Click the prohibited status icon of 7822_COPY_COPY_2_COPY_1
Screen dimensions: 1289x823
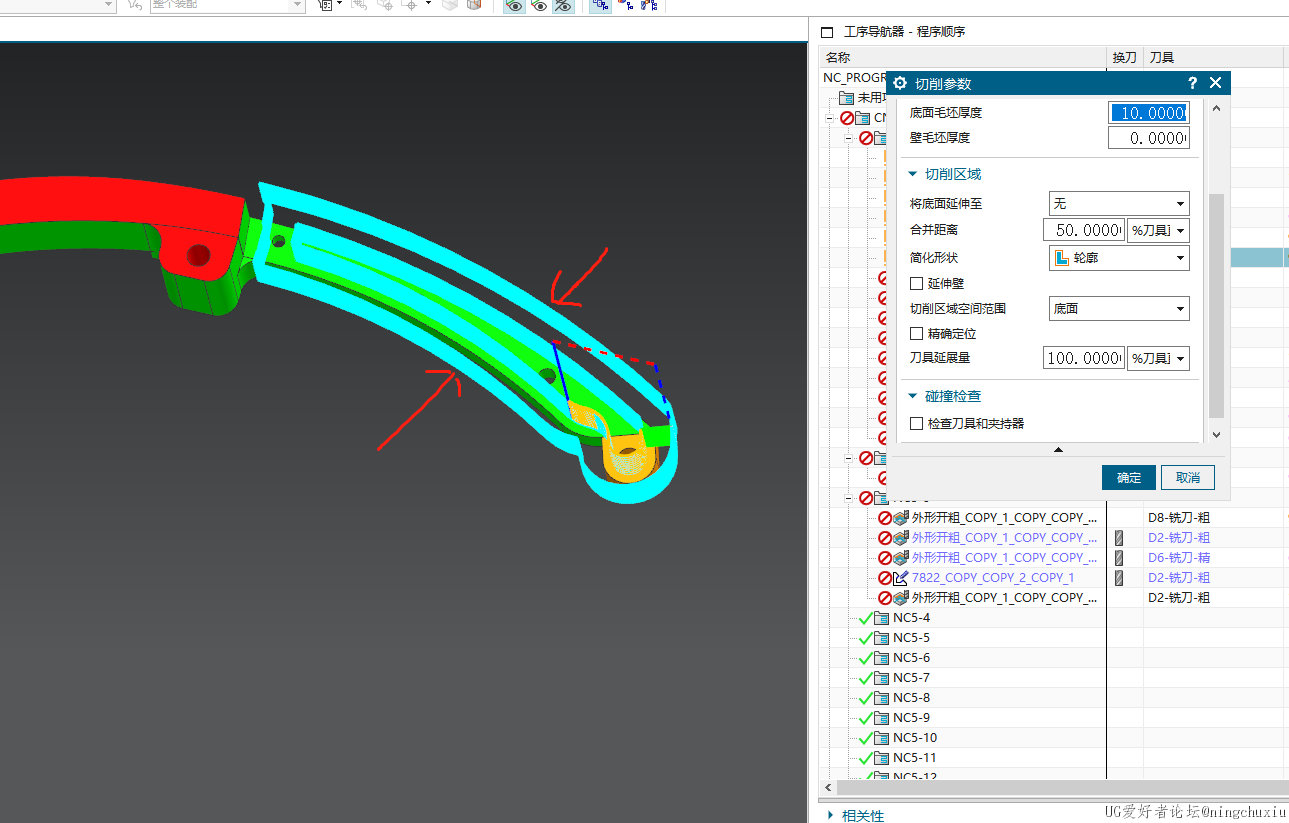[885, 578]
